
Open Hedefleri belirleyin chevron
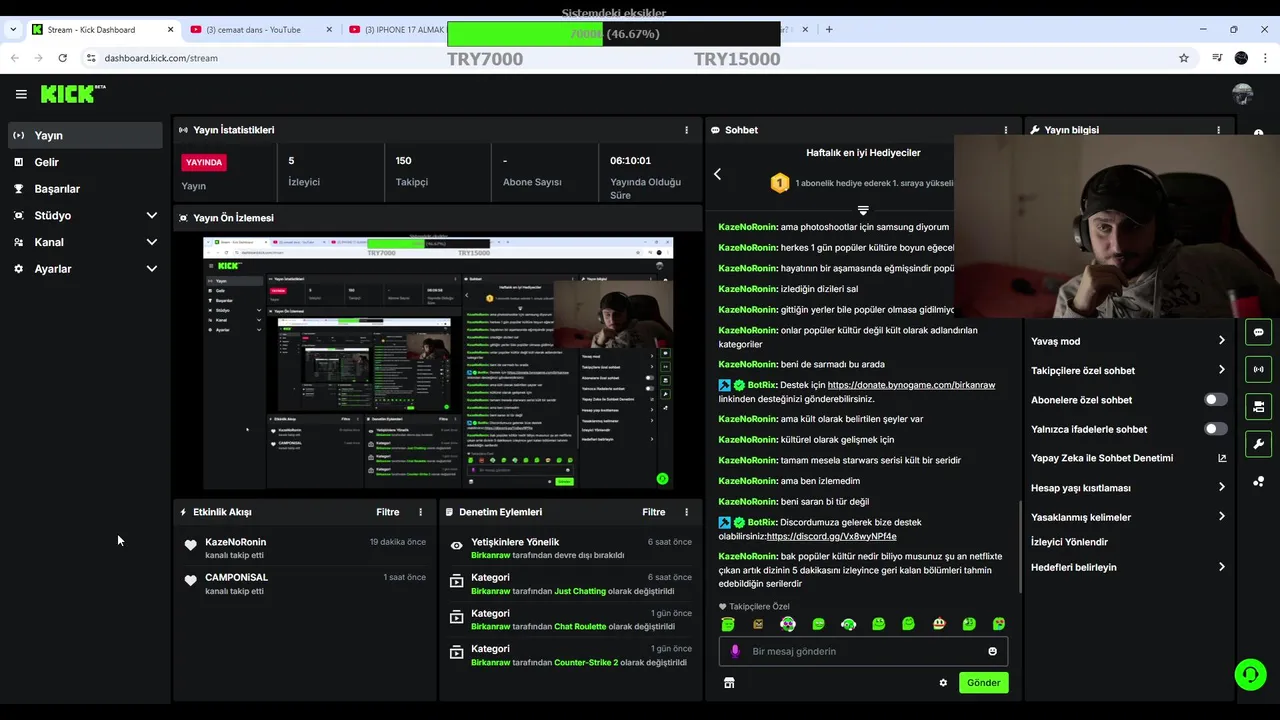click(x=1221, y=567)
